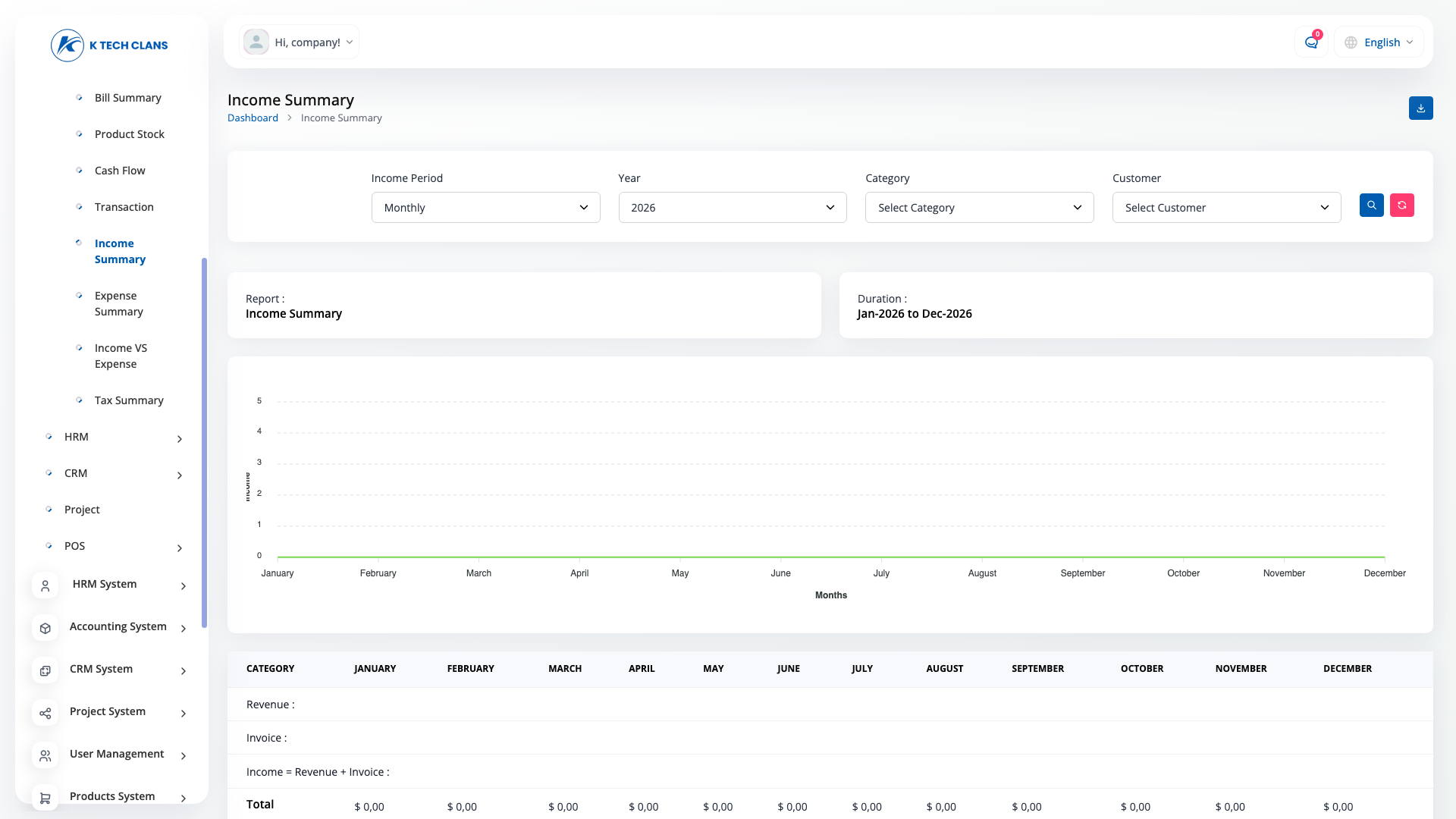The width and height of the screenshot is (1456, 819).
Task: Go to Dashboard breadcrumb link
Action: tap(253, 118)
